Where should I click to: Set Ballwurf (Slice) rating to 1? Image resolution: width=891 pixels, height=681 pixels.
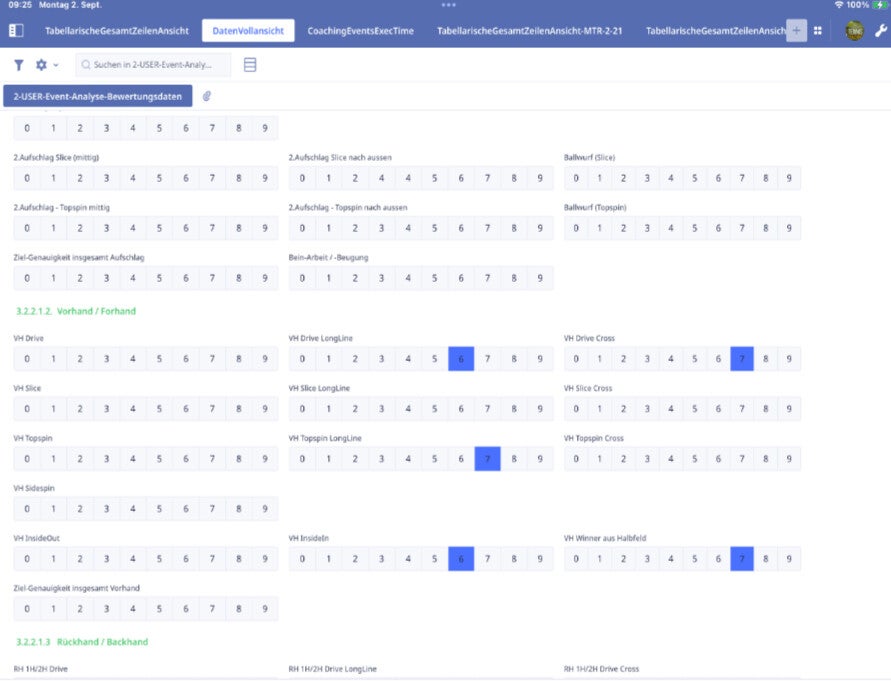click(x=599, y=178)
